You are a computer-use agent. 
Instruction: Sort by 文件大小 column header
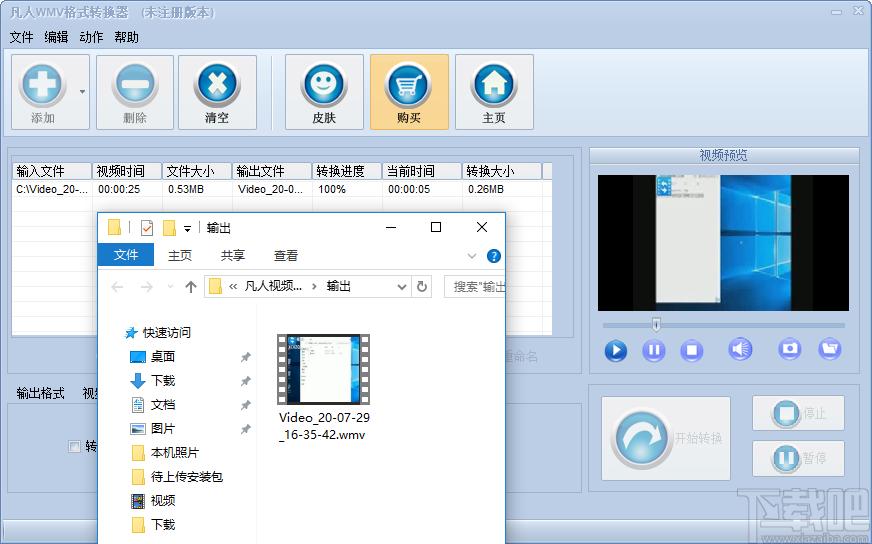pos(197,171)
